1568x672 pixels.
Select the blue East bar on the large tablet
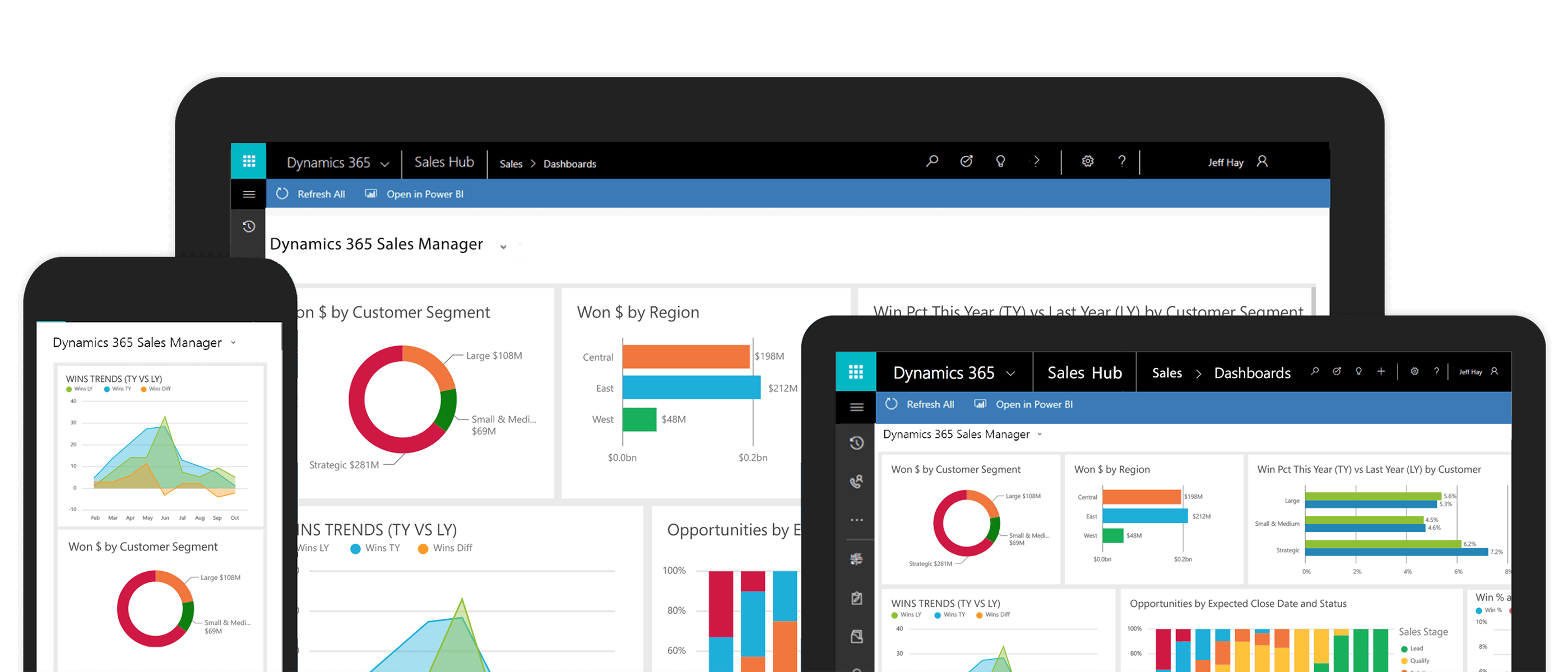pyautogui.click(x=691, y=388)
